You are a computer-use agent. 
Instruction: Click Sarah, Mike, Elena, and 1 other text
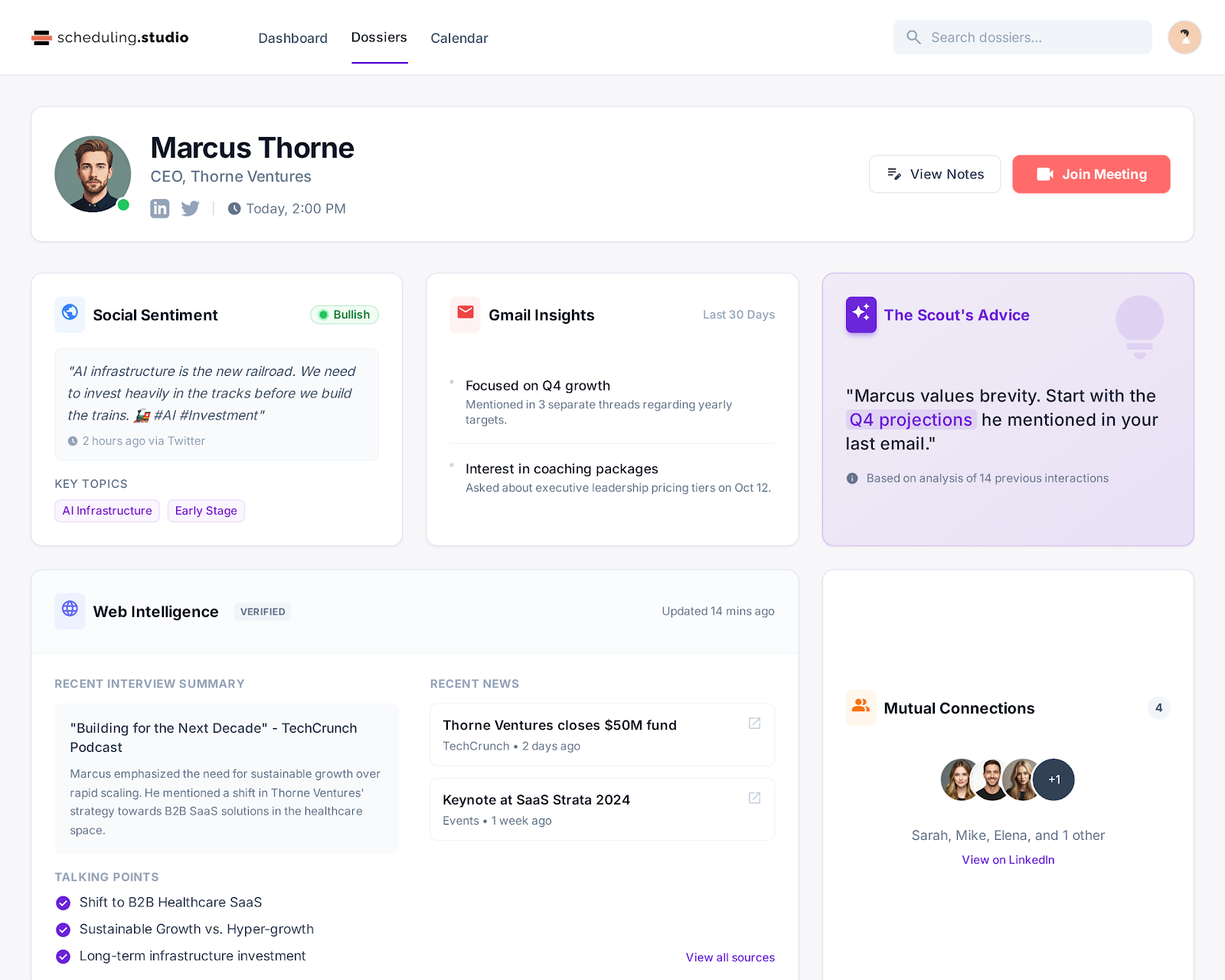1008,835
